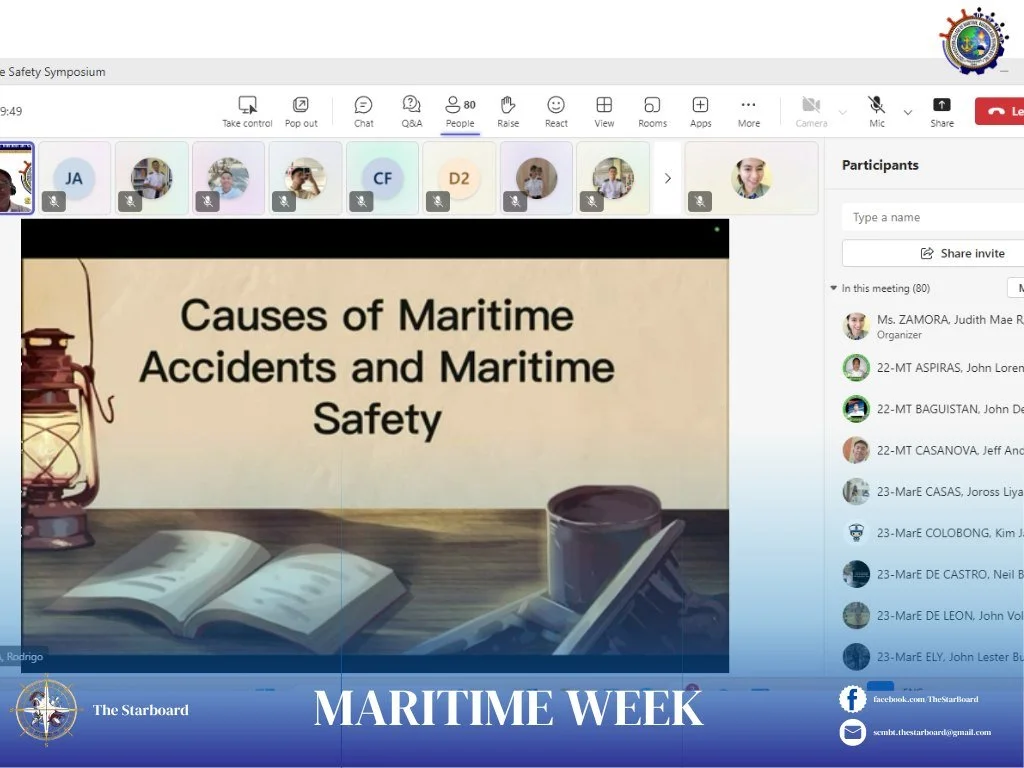1024x768 pixels.
Task: Pop out the shared content
Action: click(300, 112)
